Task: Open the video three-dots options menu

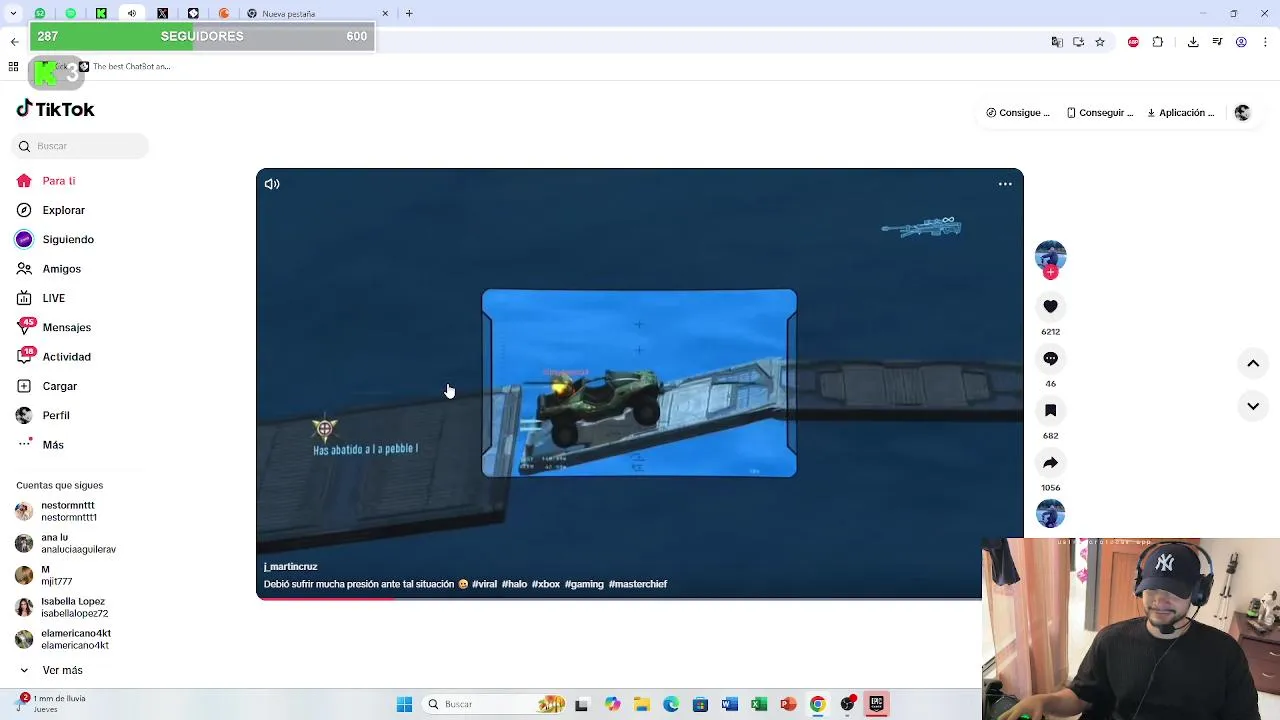Action: pyautogui.click(x=1005, y=184)
